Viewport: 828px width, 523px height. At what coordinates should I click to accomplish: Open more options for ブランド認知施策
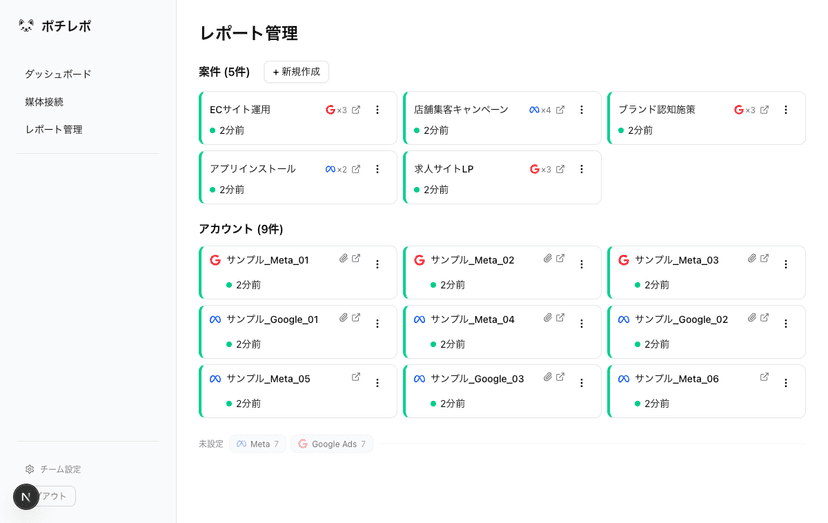click(786, 110)
